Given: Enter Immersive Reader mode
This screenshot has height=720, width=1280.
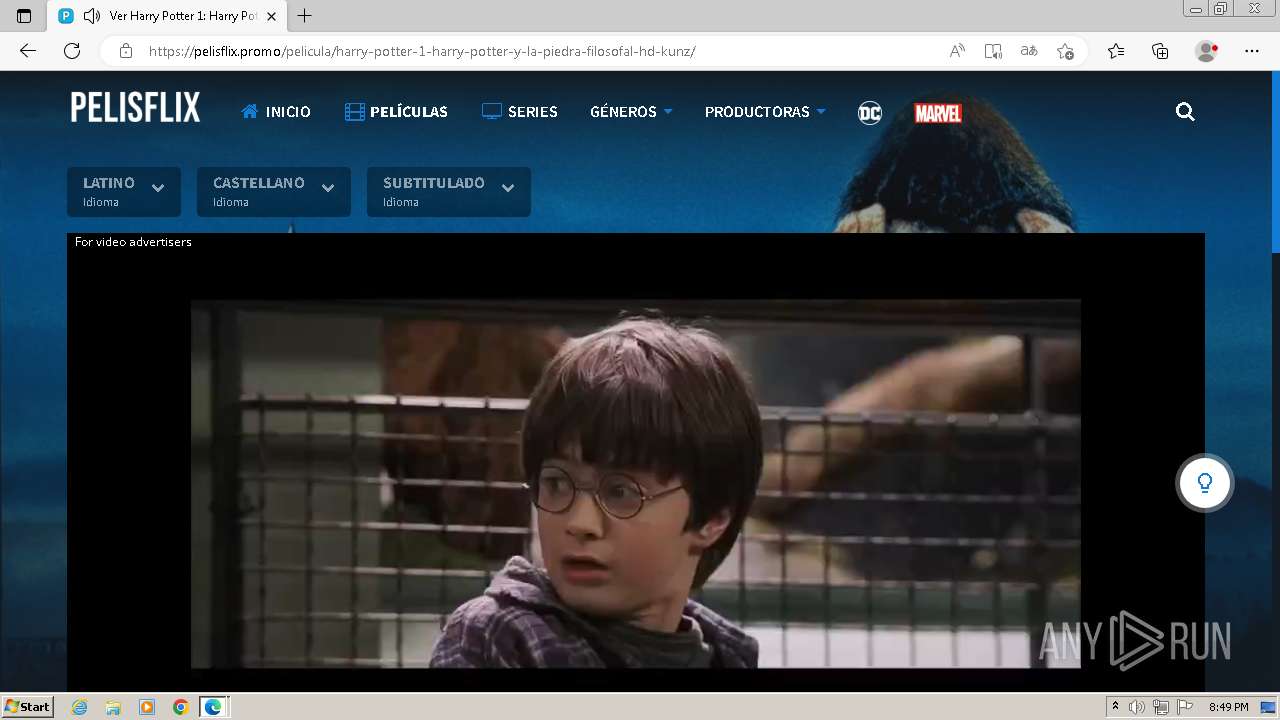Looking at the screenshot, I should [x=993, y=51].
